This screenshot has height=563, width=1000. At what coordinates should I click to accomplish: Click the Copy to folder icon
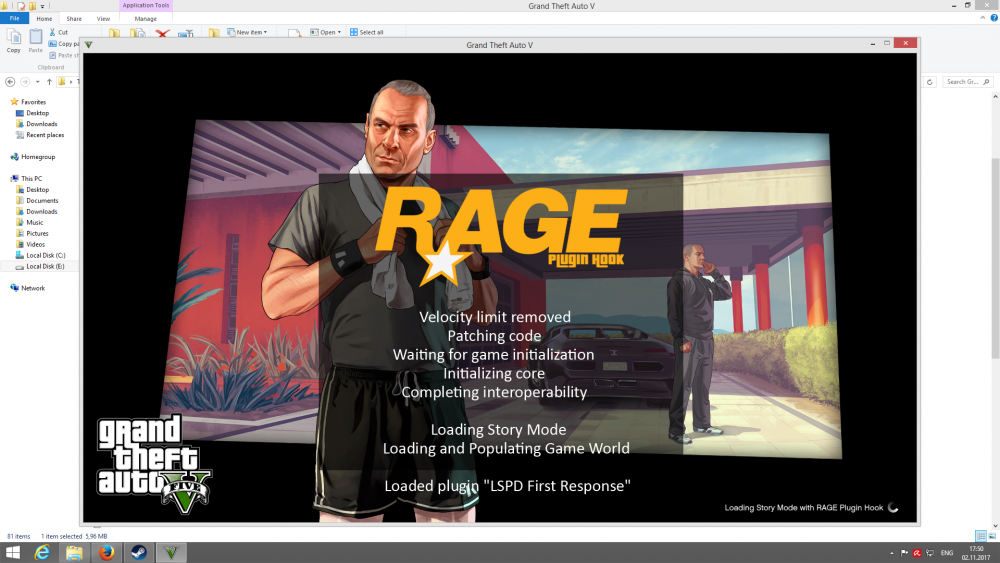pos(138,33)
